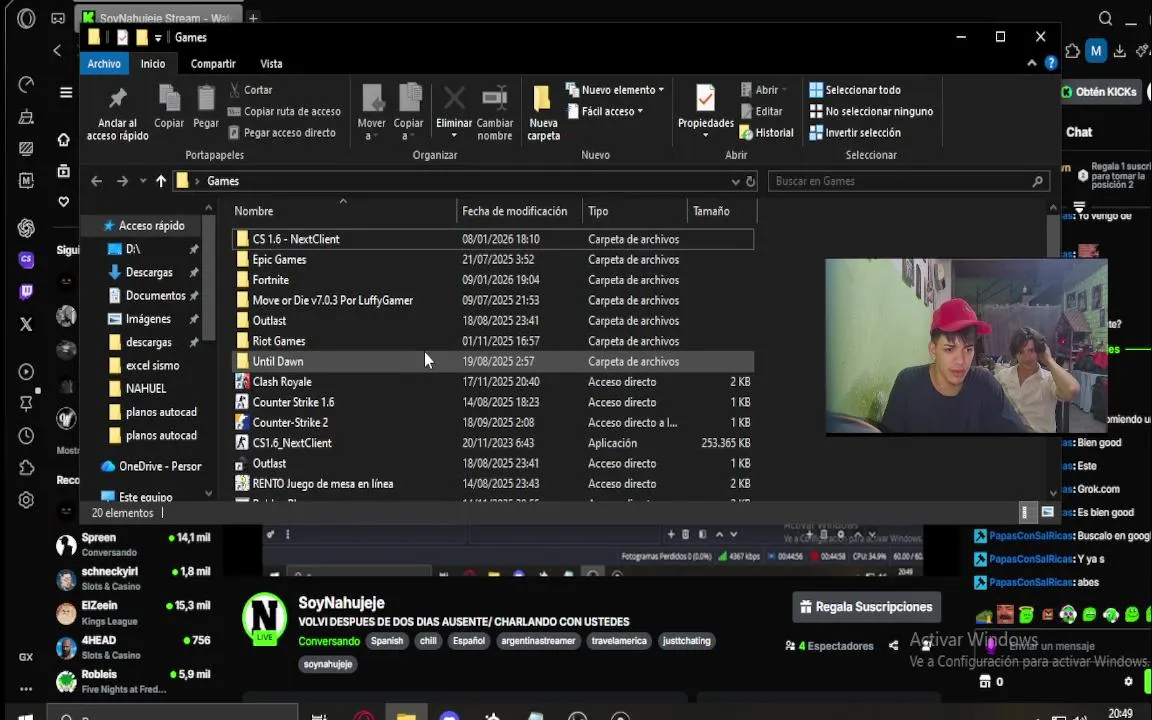Viewport: 1152px width, 720px height.
Task: Click the Buscar en Games search field
Action: [x=908, y=181]
